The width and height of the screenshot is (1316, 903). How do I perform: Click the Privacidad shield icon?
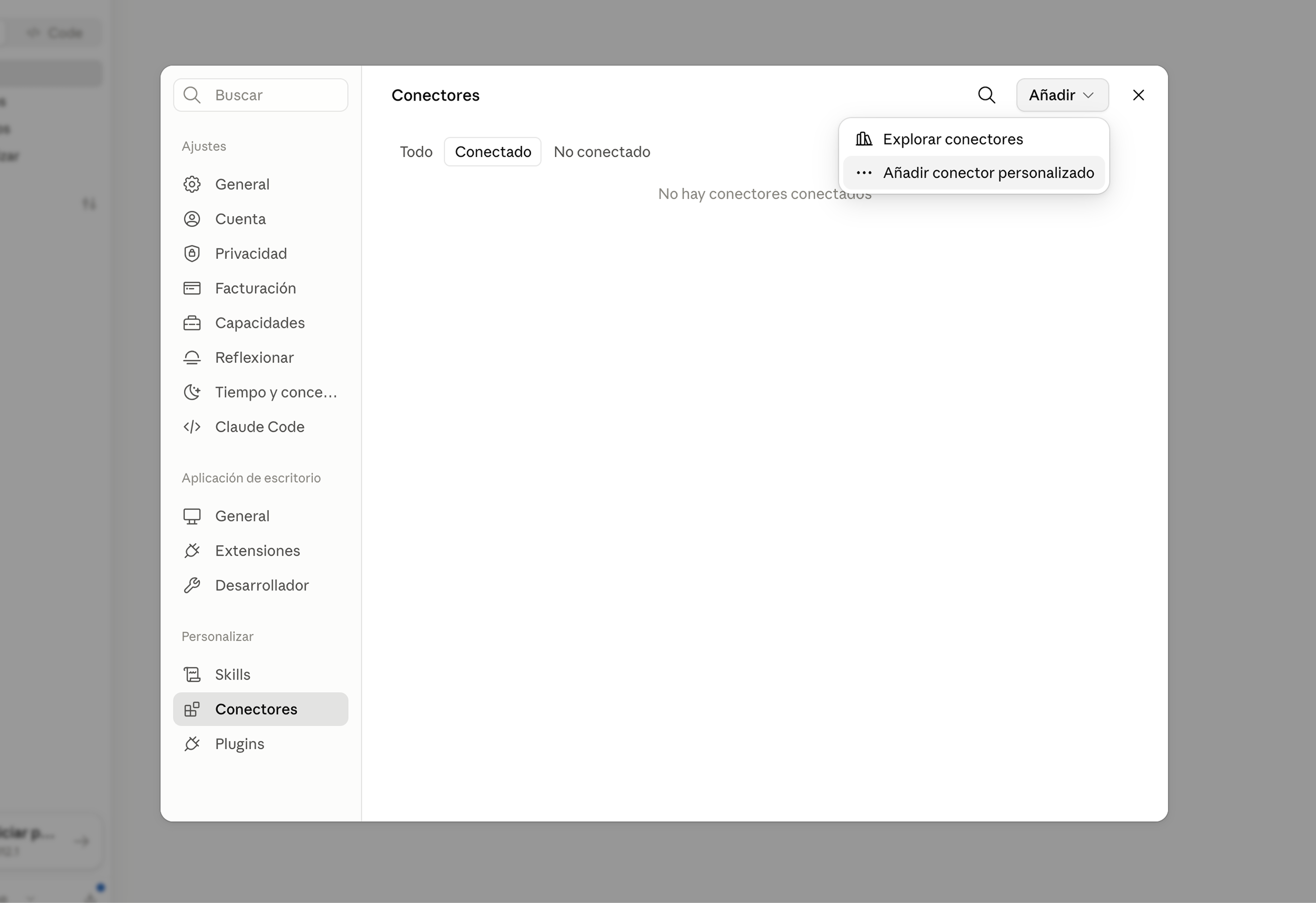point(192,253)
